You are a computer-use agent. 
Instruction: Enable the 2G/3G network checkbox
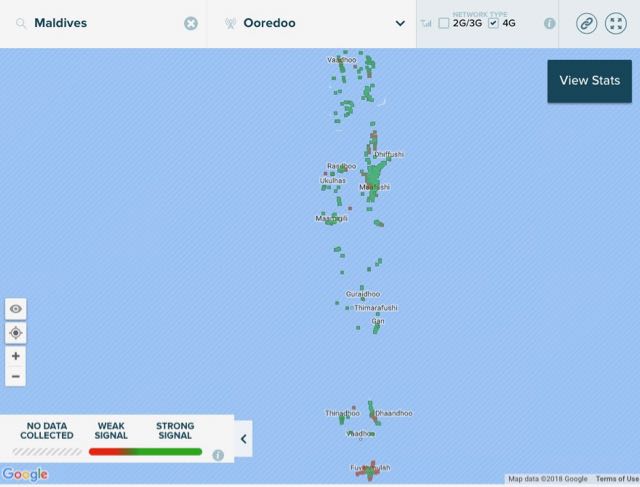[x=444, y=23]
